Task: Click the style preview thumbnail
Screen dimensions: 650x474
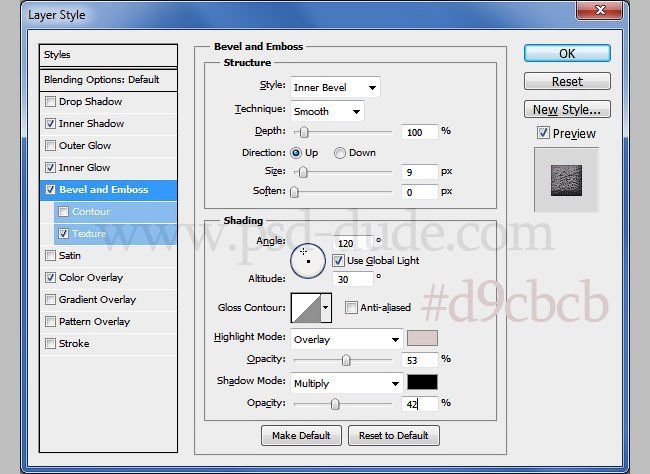Action: pyautogui.click(x=566, y=180)
